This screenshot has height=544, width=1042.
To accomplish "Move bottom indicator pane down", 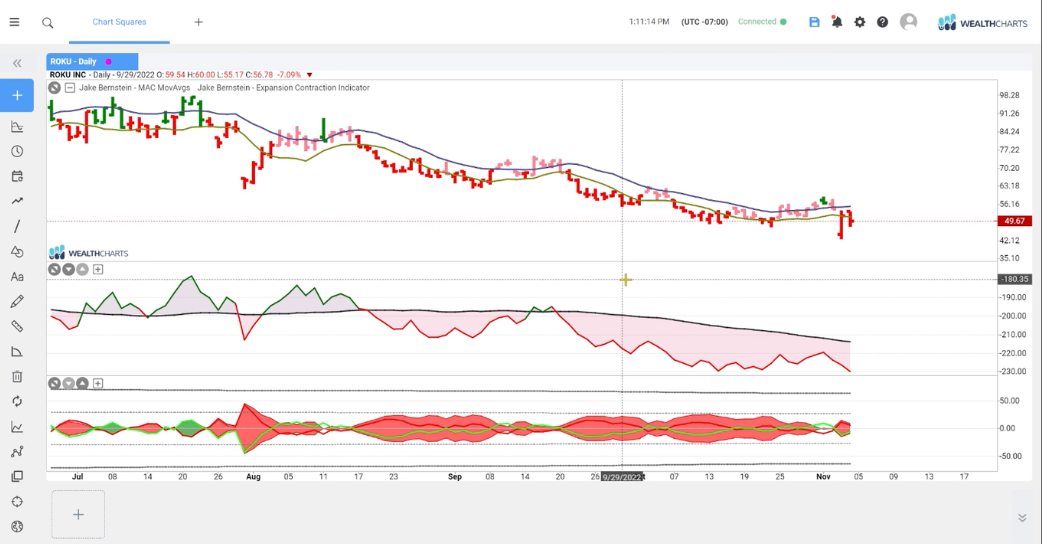I will pos(68,384).
